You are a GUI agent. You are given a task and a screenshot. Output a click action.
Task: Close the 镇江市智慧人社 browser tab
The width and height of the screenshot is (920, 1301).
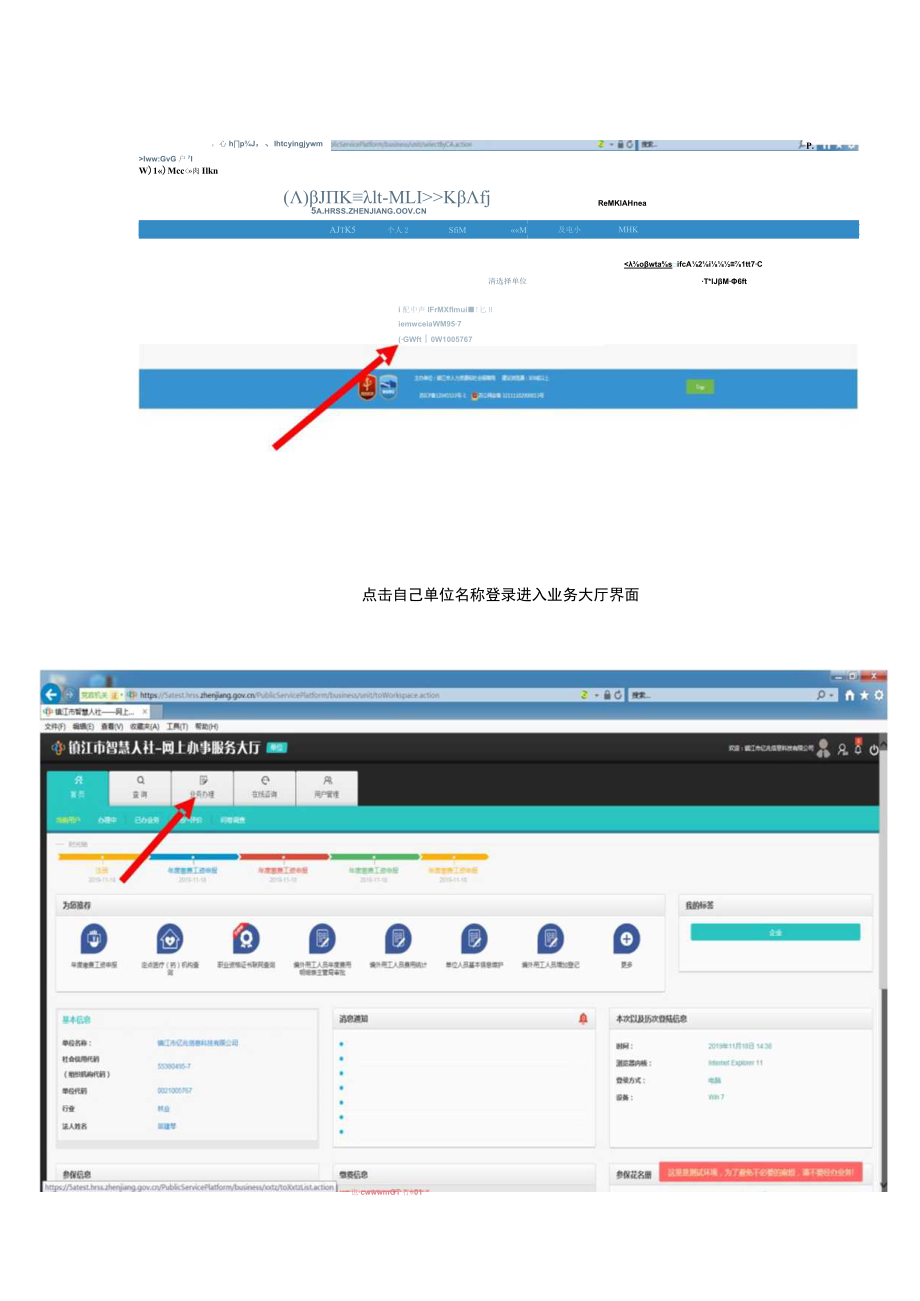(144, 711)
